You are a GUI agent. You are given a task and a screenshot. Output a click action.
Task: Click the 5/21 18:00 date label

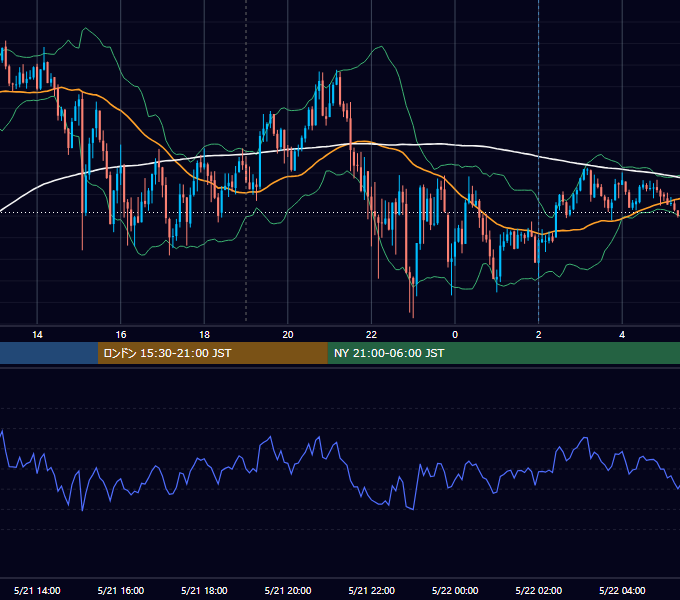point(204,590)
